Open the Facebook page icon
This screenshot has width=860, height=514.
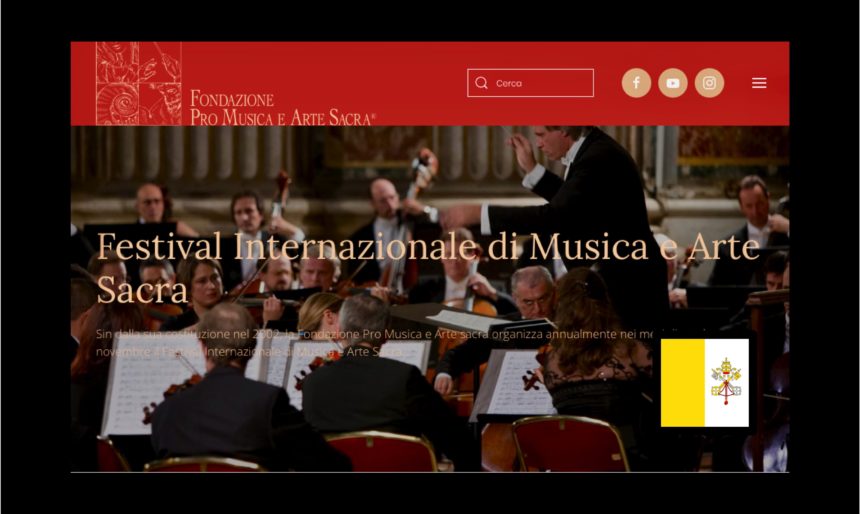636,83
